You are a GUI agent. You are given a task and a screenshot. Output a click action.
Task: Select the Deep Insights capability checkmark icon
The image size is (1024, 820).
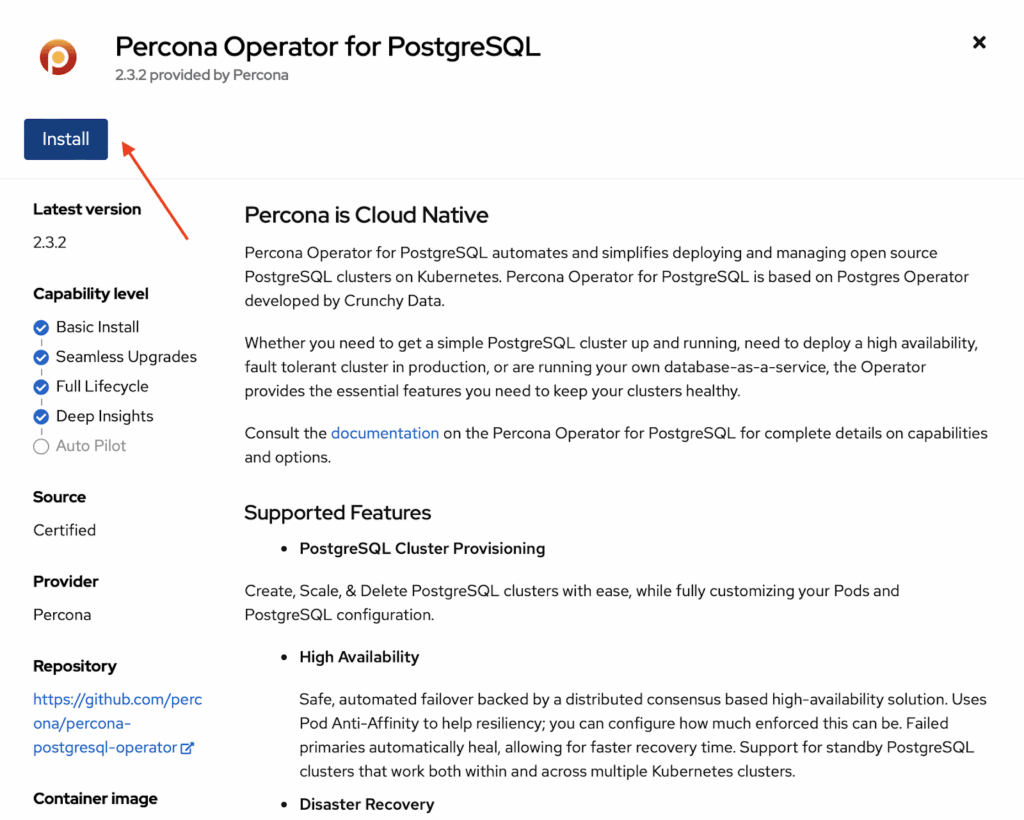(41, 416)
